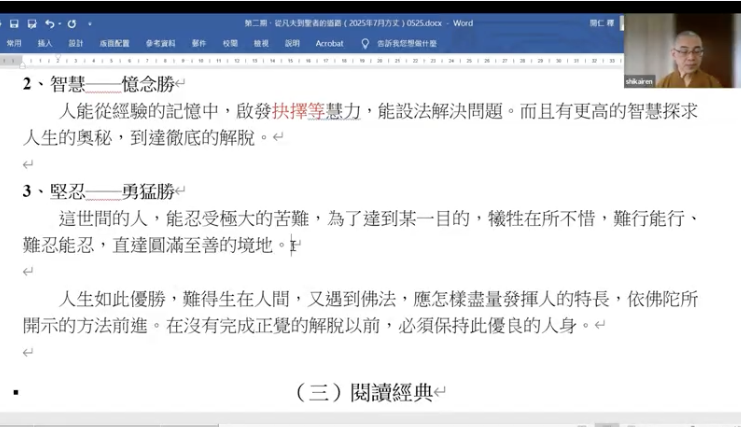Click the Redo/Repeat icon
This screenshot has height=427, width=741.
(72, 23)
